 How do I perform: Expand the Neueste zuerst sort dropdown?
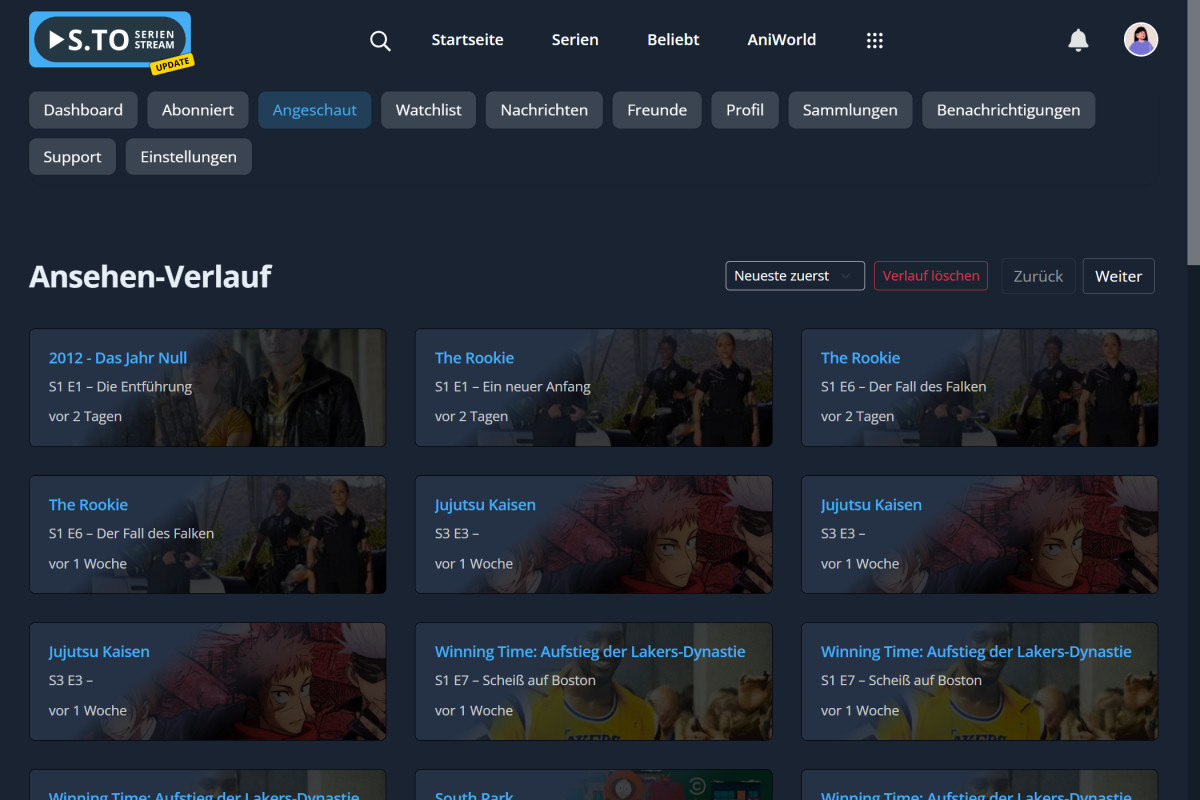tap(794, 276)
